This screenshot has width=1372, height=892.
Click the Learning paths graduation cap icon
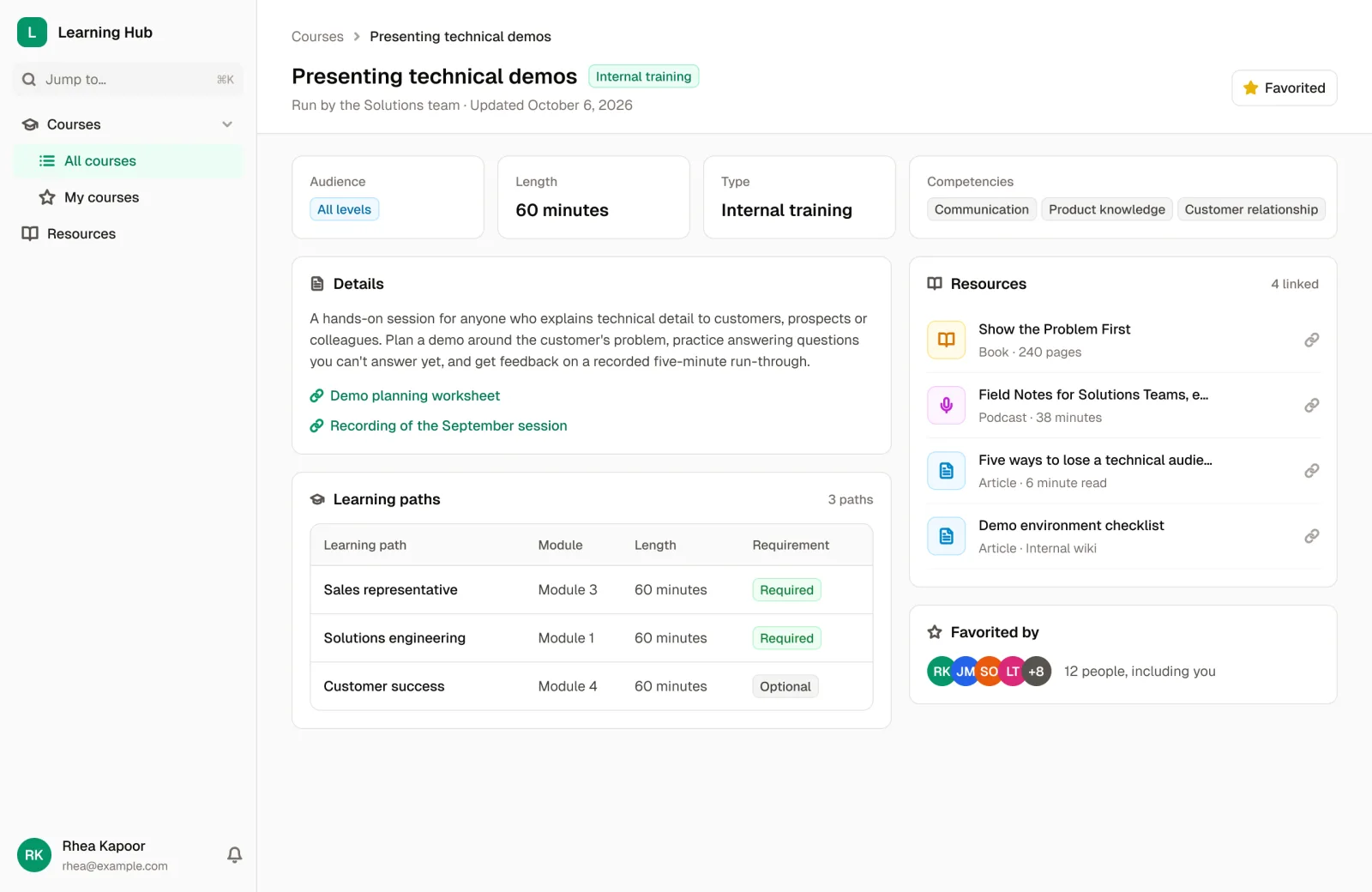(x=317, y=499)
